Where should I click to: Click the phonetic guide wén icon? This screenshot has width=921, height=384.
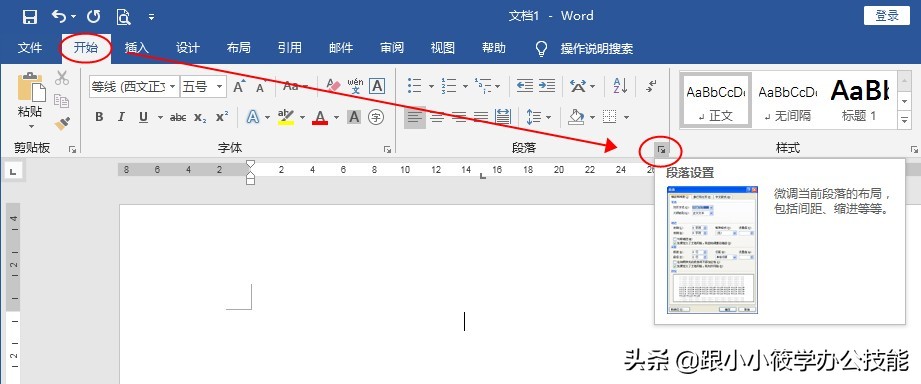355,86
